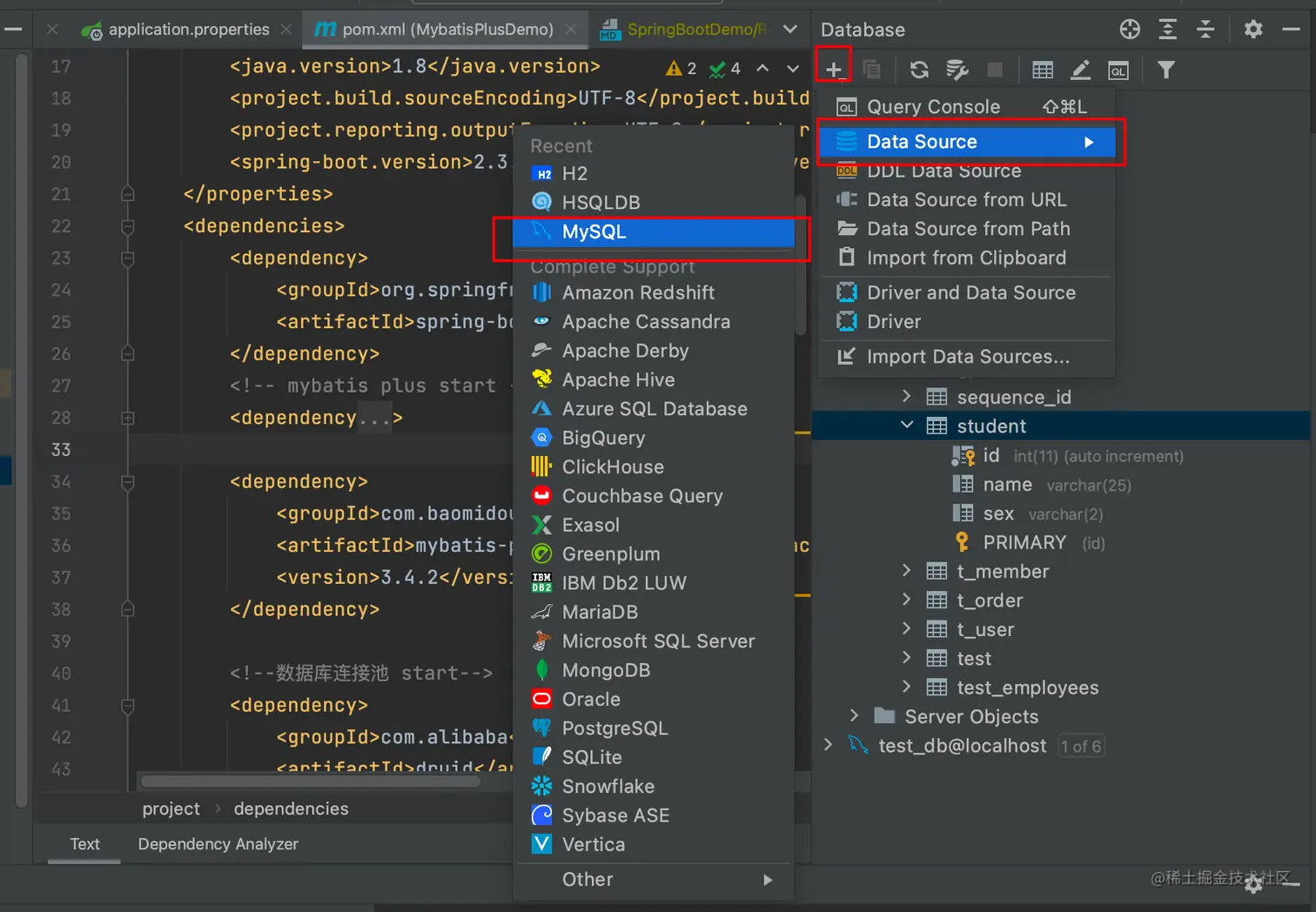Screen dimensions: 1316x912
Task: Select MariaDB data source
Action: tap(654, 612)
